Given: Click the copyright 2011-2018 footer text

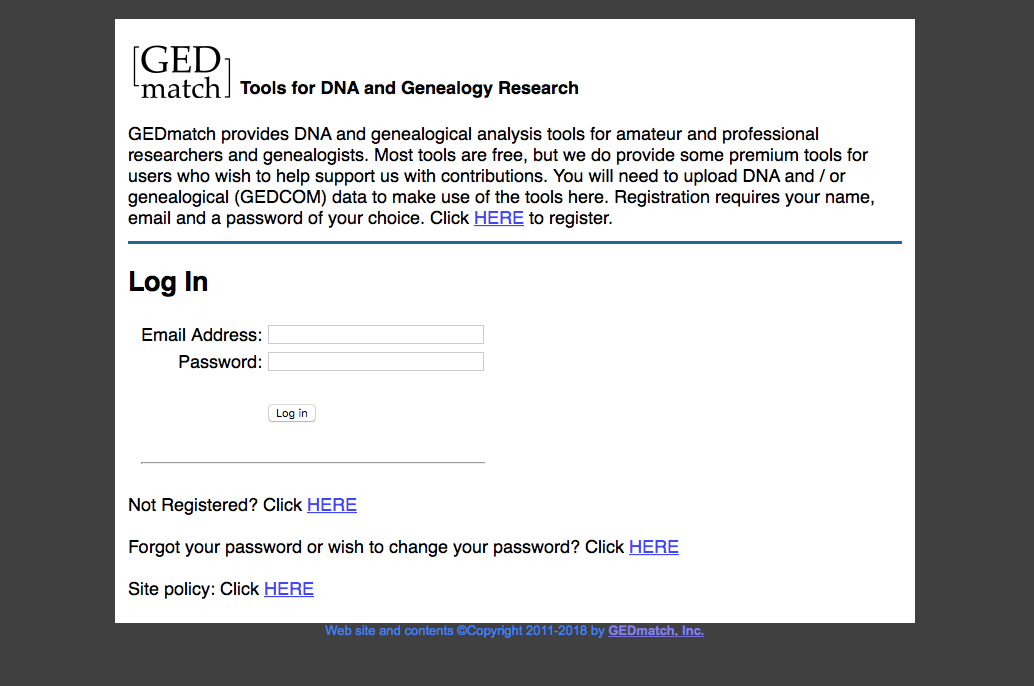Looking at the screenshot, I should click(465, 631).
